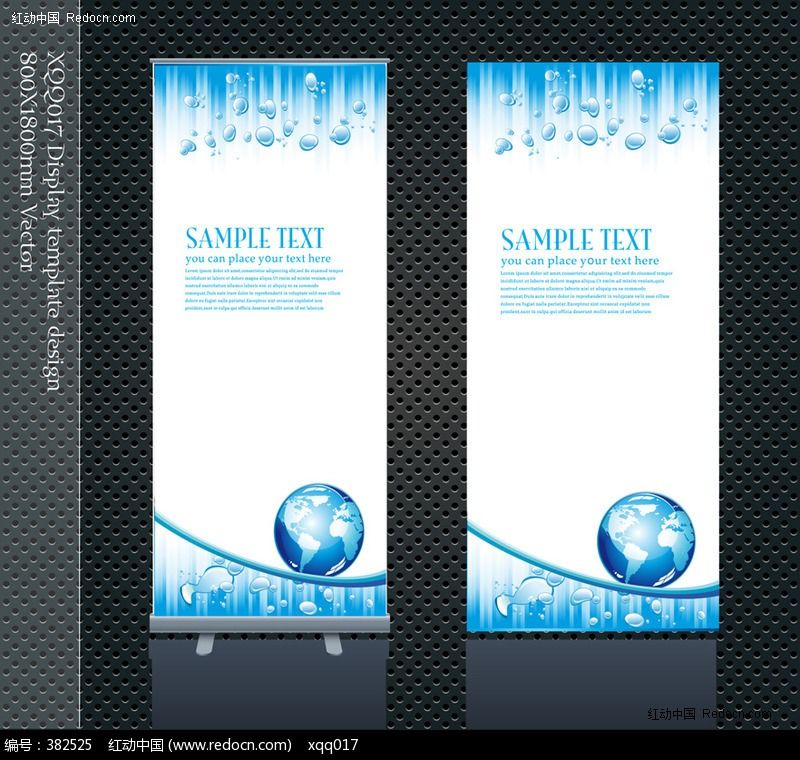Viewport: 800px width, 760px height.
Task: Click the vertical "800X1800mm Vector" text
Action: tap(30, 161)
